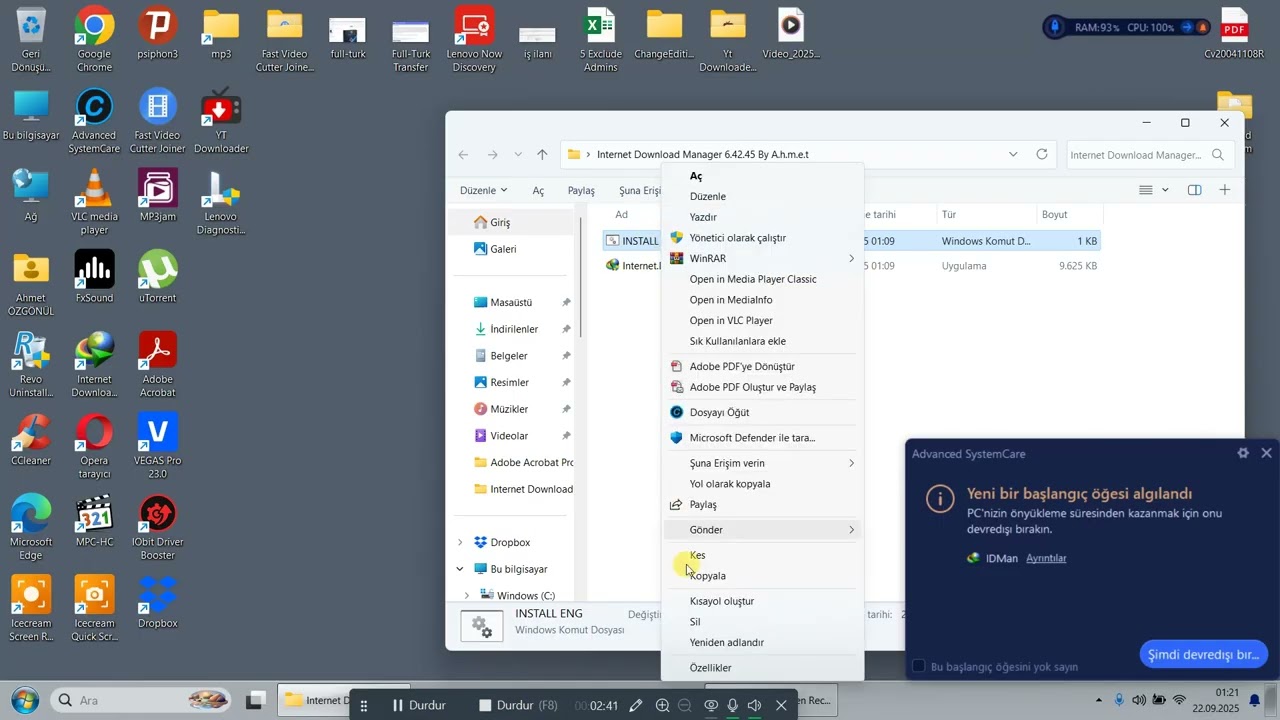Open MP3jam desktop icon

point(158,196)
